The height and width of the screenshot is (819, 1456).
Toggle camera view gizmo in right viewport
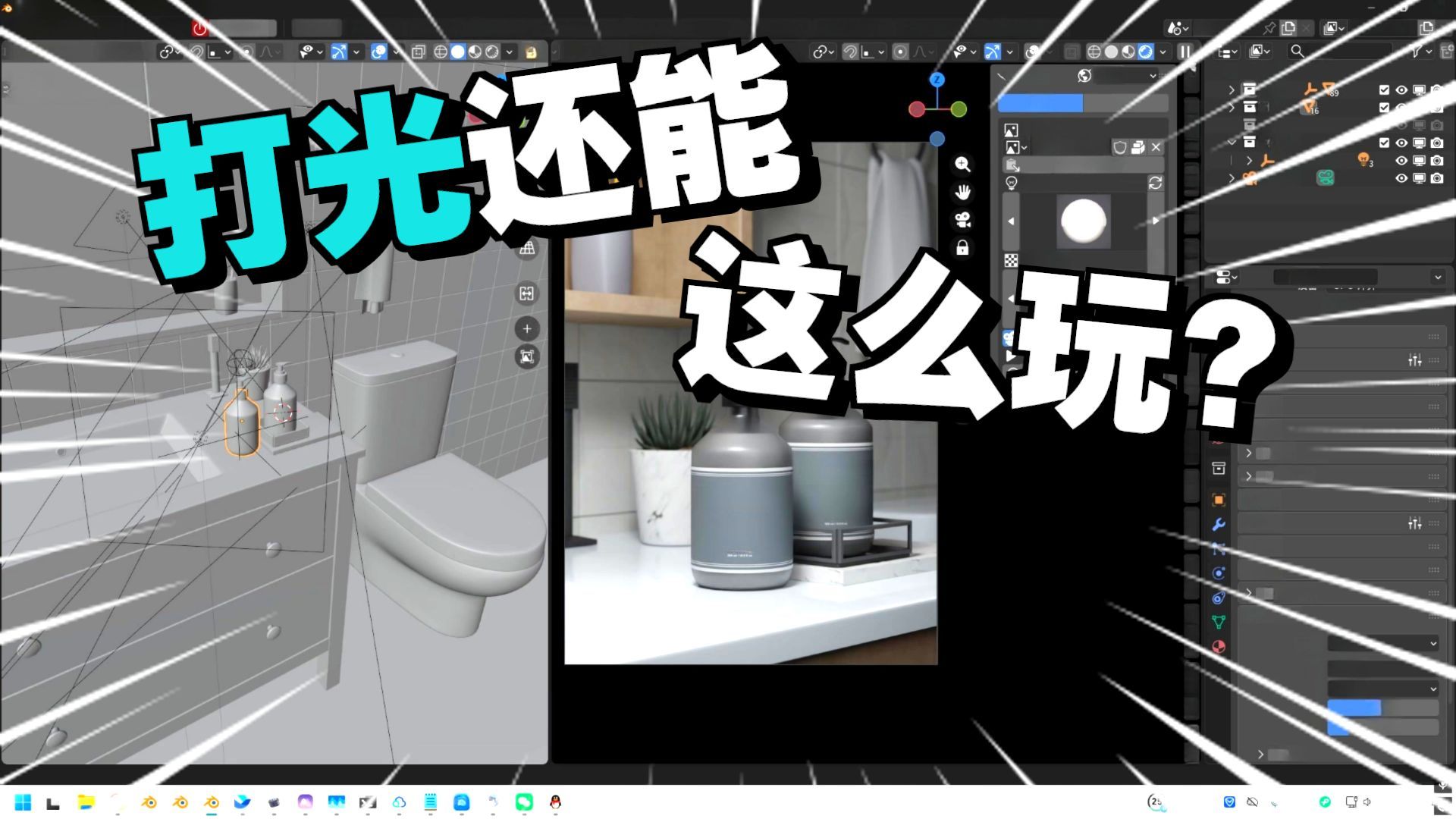962,220
